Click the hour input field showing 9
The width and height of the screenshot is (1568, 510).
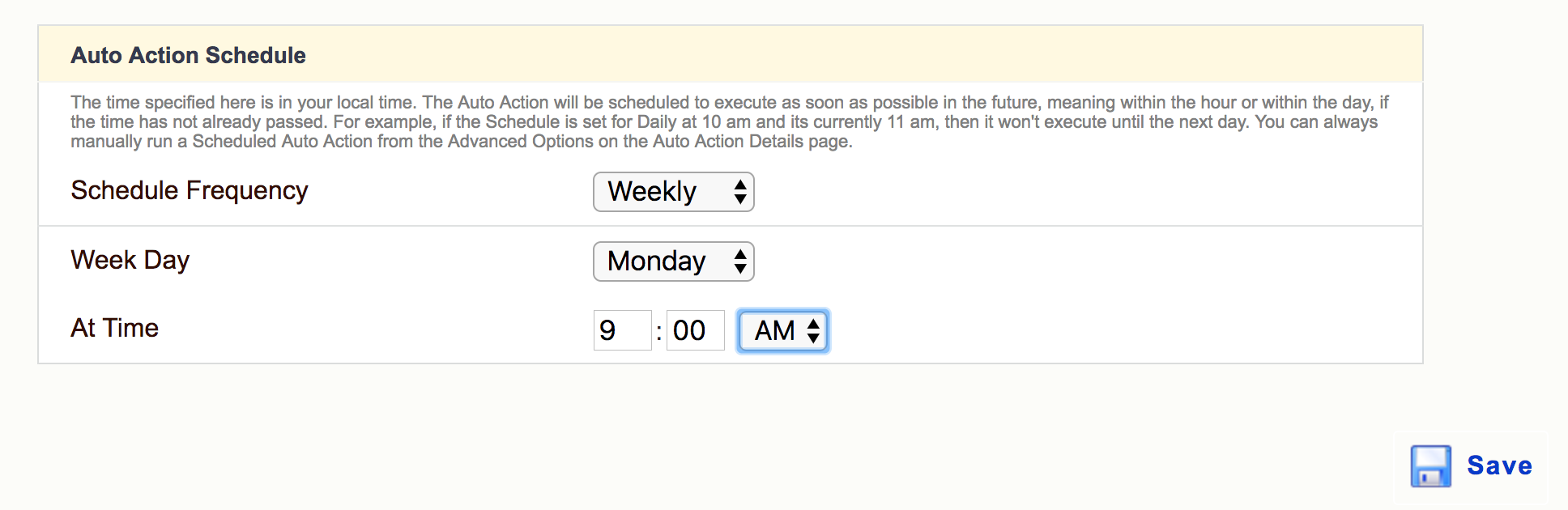[622, 330]
